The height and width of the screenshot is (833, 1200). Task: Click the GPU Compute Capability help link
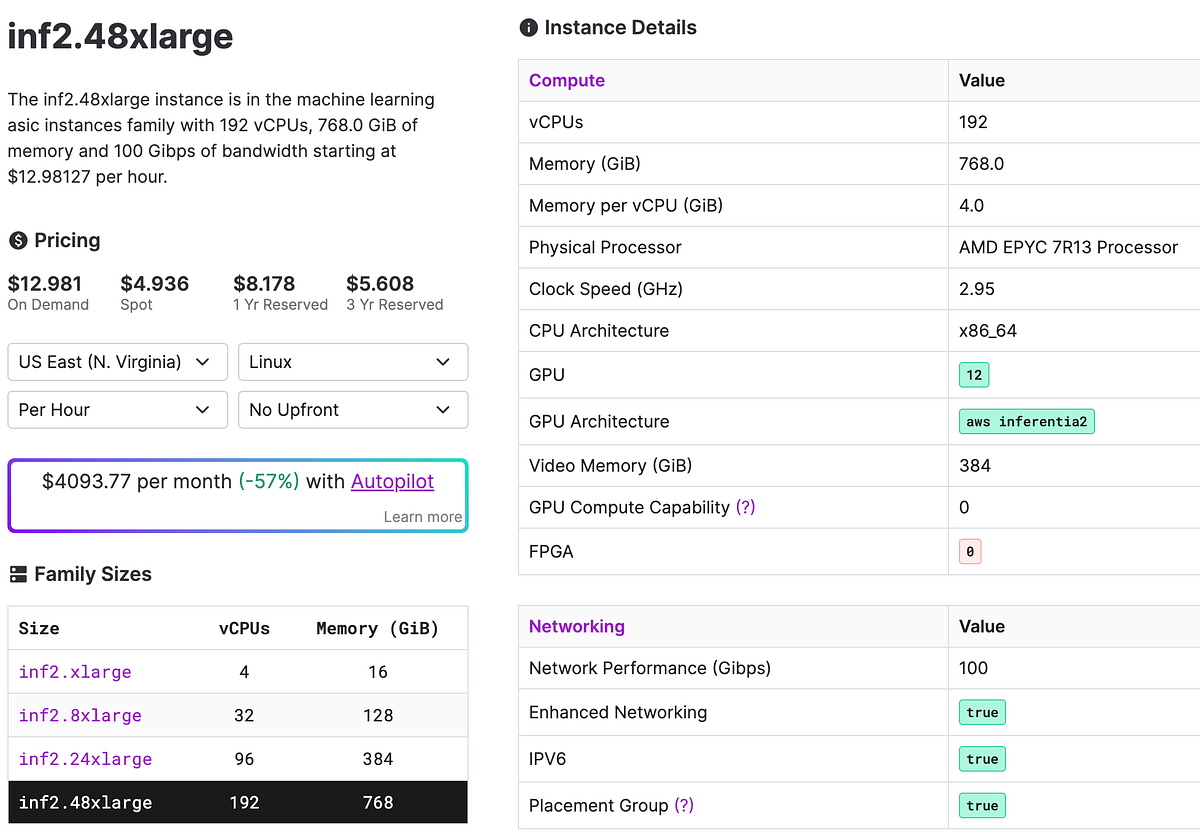pos(745,507)
